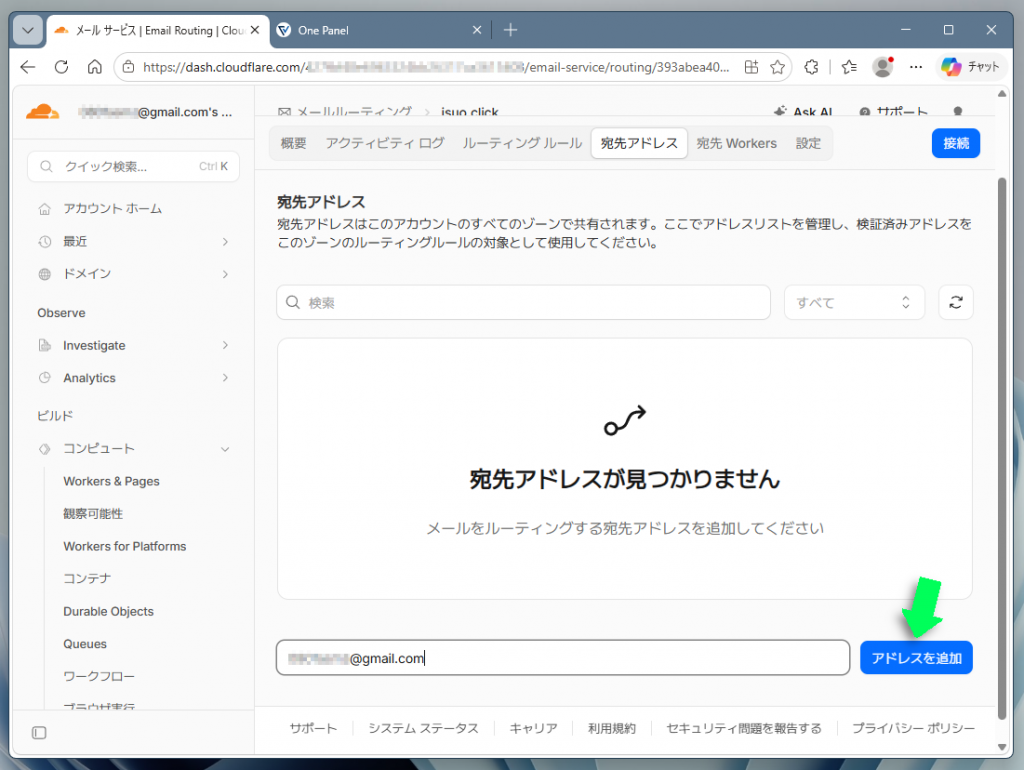Open 観察可能性 in sidebar
The height and width of the screenshot is (770, 1024).
[x=93, y=514]
